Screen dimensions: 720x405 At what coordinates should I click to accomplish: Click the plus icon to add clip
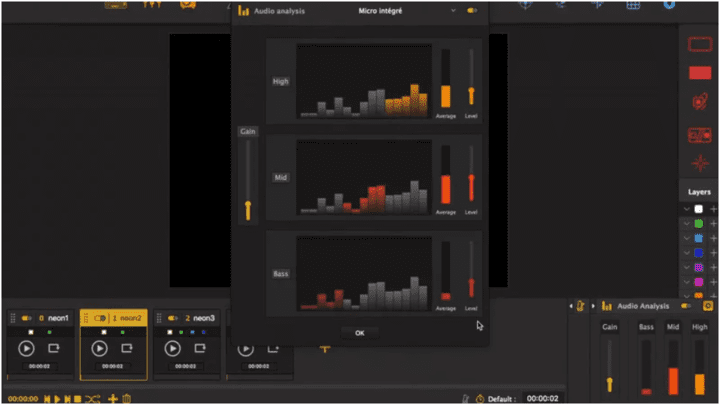click(112, 399)
